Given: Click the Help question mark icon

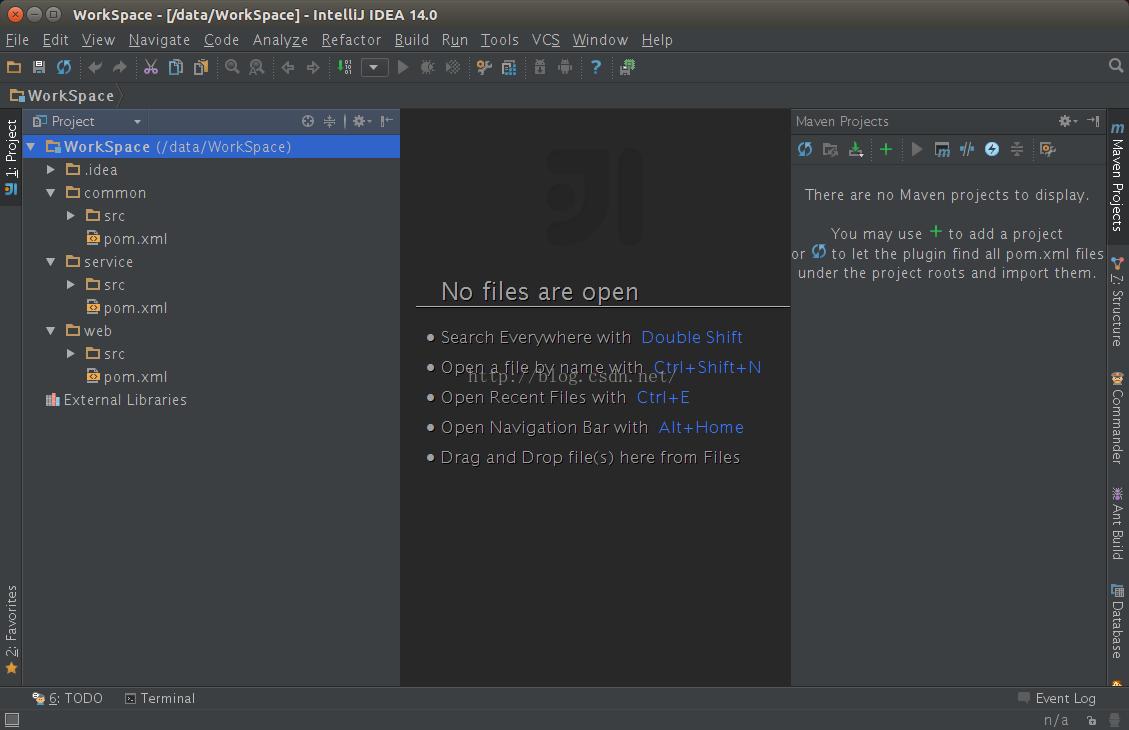Looking at the screenshot, I should coord(596,67).
